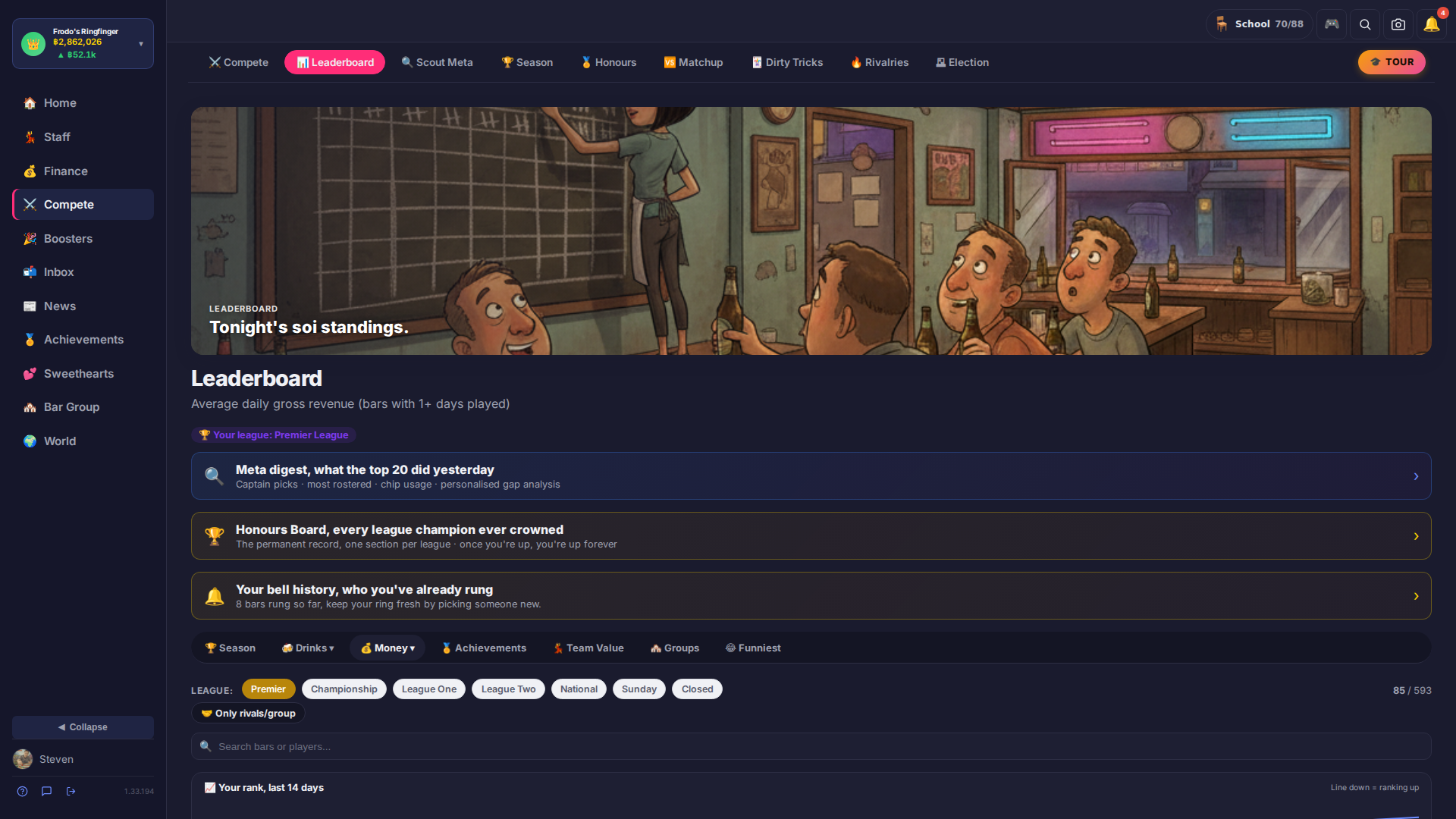Viewport: 1456px width, 819px height.
Task: Start the TOUR button
Action: tap(1392, 62)
